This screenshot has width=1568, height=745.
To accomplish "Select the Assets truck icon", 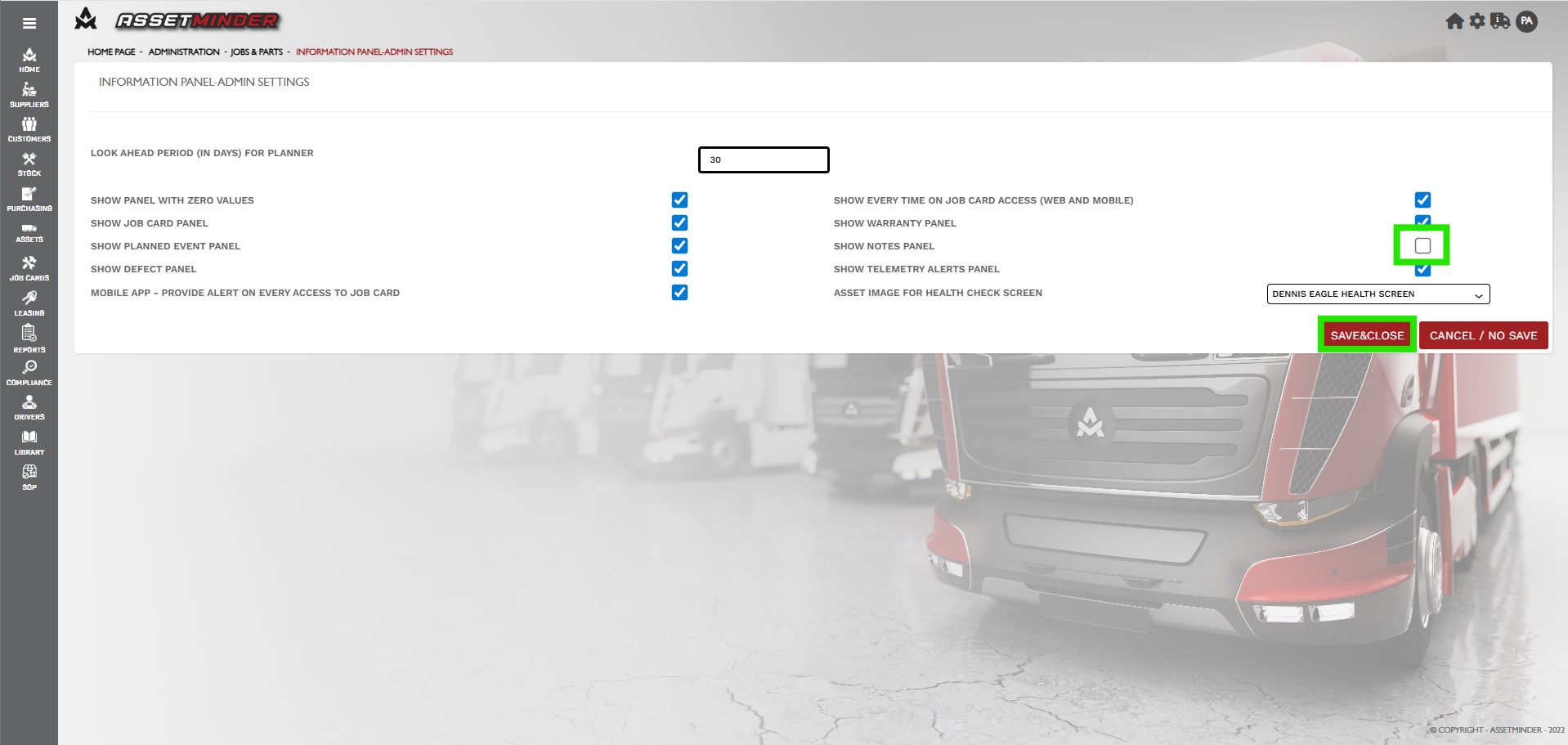I will pos(29,232).
